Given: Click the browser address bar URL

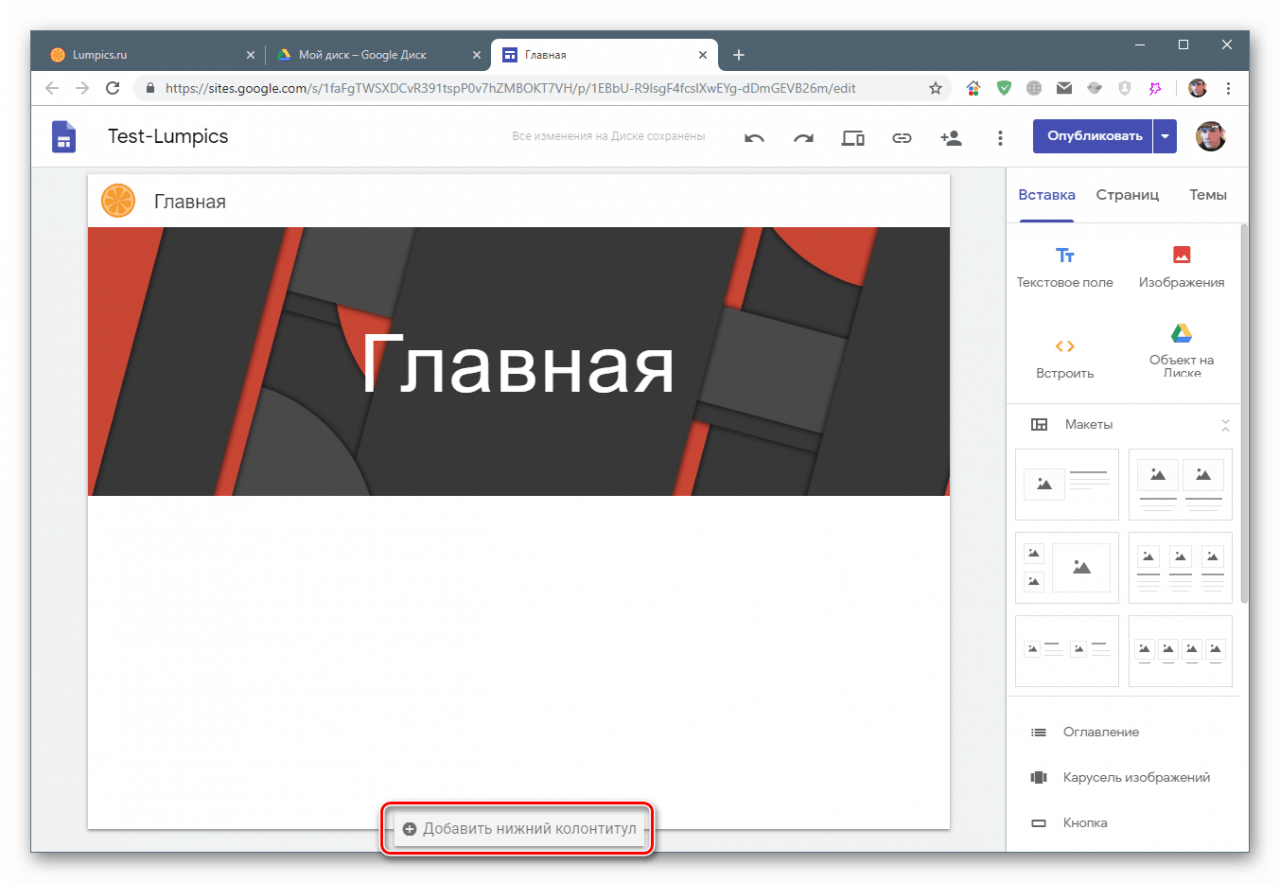Looking at the screenshot, I should [x=510, y=88].
